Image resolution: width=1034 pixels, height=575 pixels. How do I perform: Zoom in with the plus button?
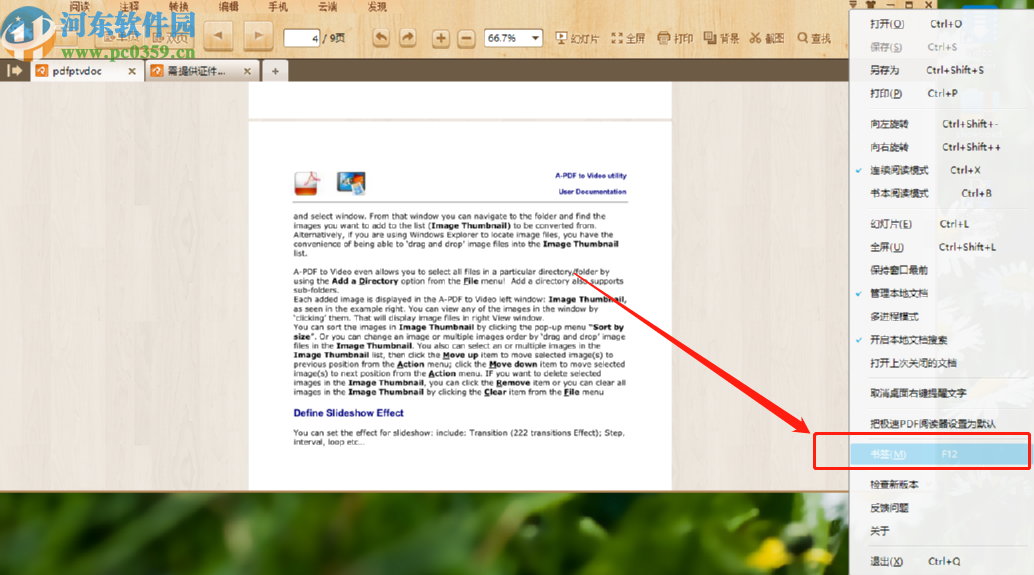pyautogui.click(x=441, y=38)
